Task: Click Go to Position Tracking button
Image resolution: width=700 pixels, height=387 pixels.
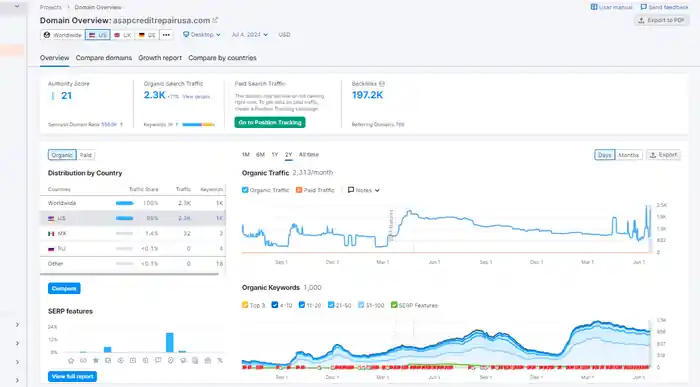Action: 270,122
